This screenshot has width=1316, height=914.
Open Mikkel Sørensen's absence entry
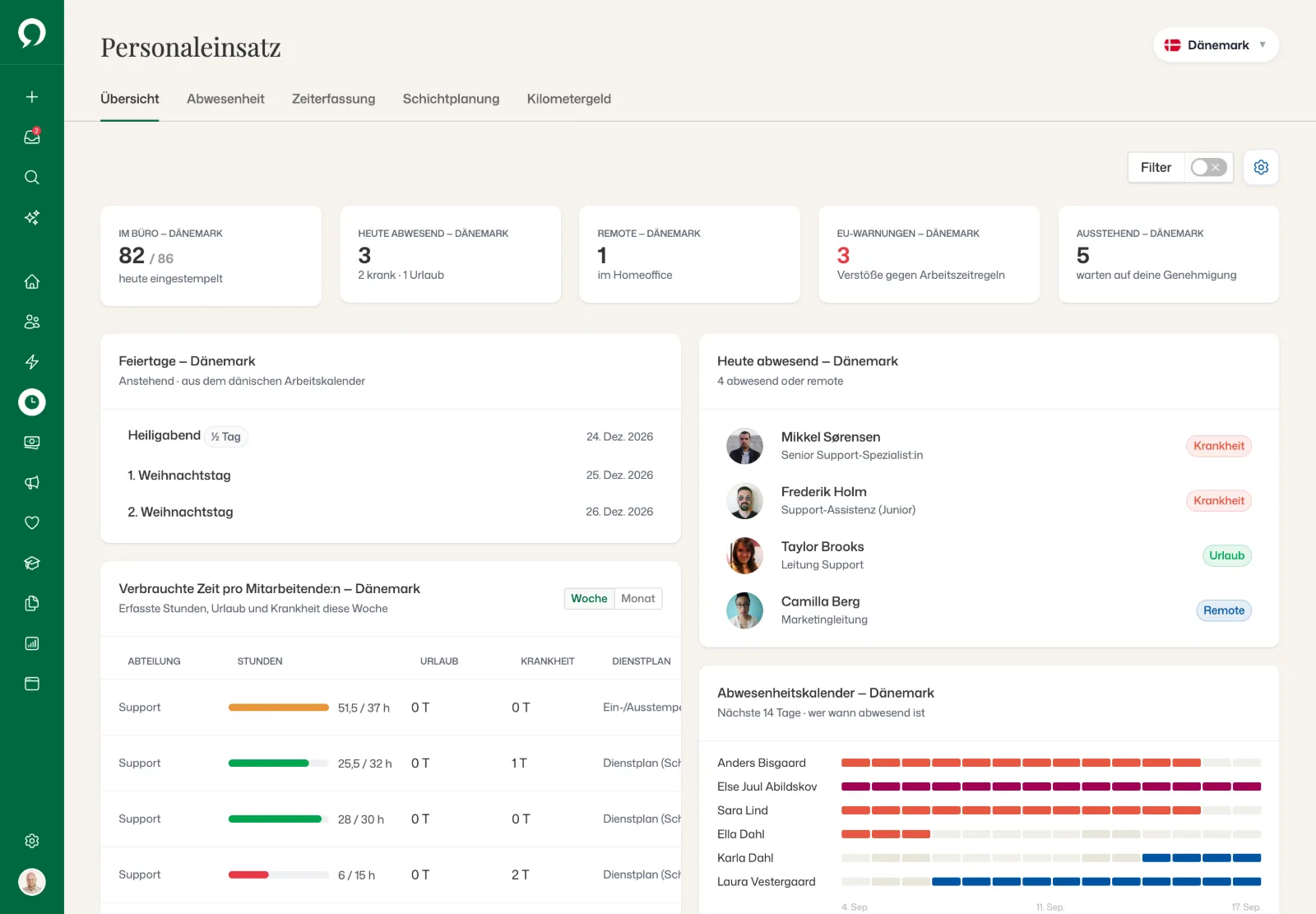pyautogui.click(x=989, y=446)
